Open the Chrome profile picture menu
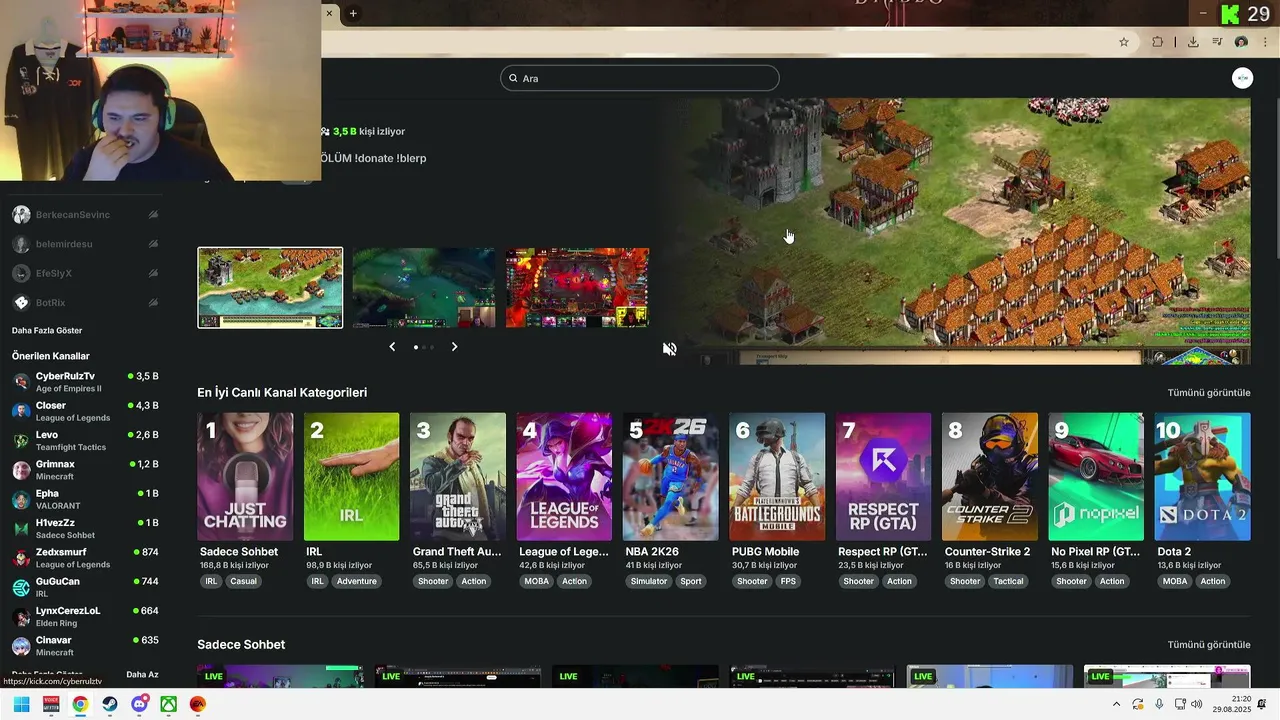Viewport: 1280px width, 720px height. point(1241,42)
